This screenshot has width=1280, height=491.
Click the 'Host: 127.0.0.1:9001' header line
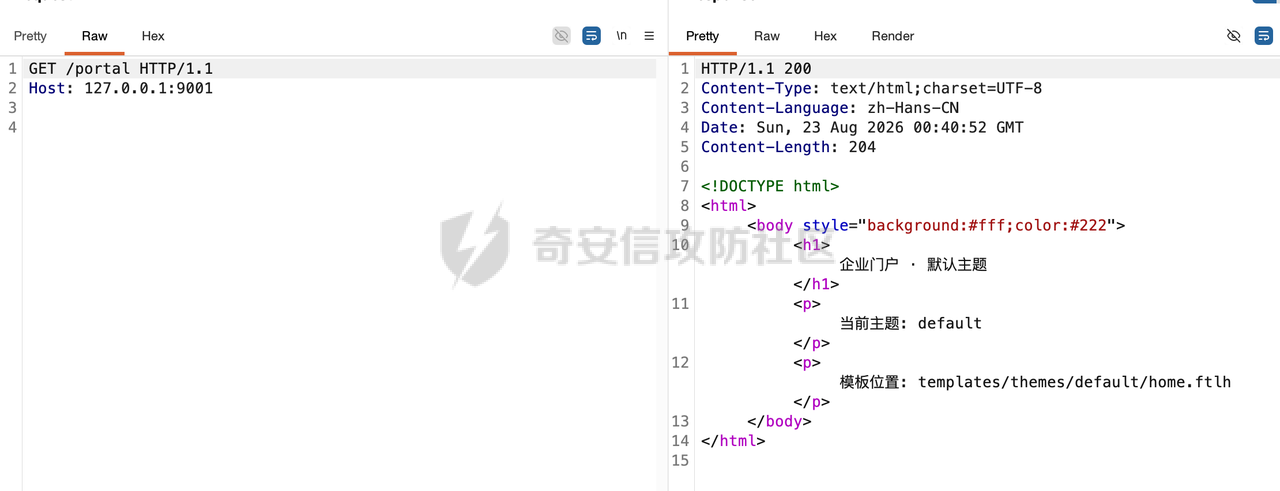(121, 88)
